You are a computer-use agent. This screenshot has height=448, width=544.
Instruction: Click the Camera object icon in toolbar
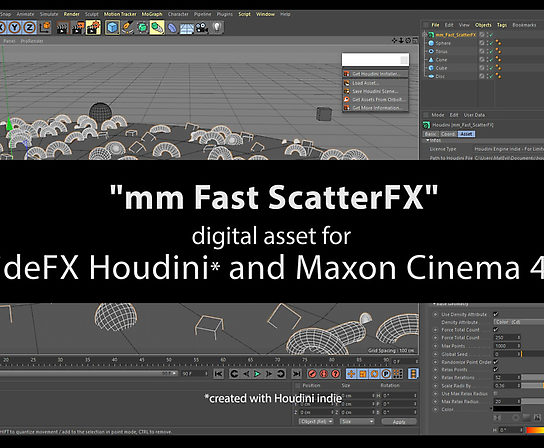coord(201,28)
